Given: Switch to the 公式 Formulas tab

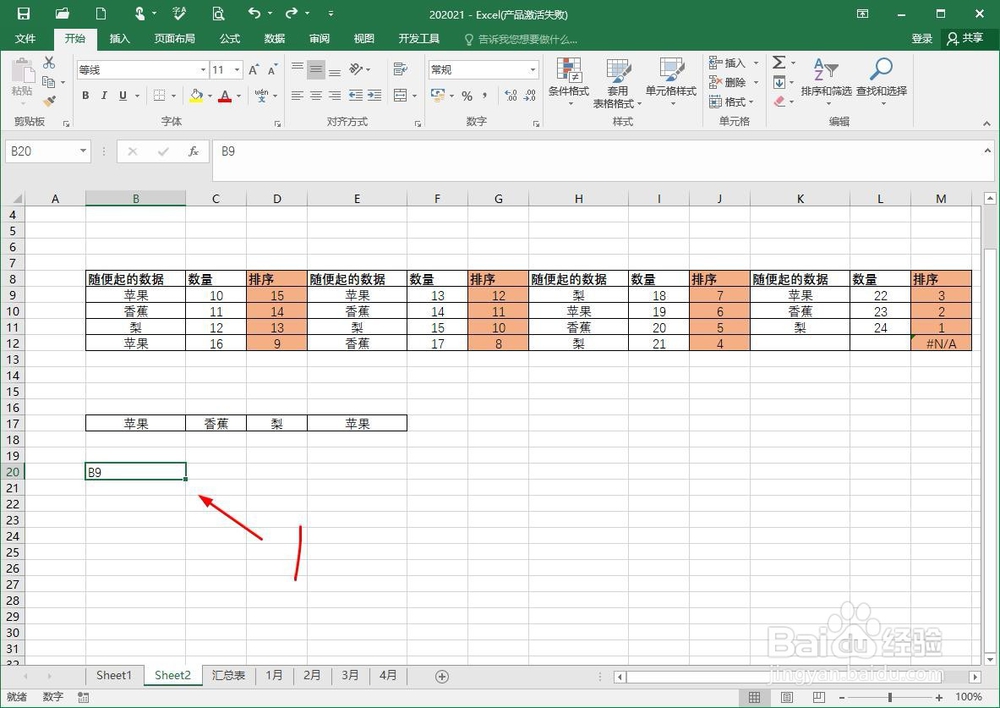Looking at the screenshot, I should click(230, 39).
